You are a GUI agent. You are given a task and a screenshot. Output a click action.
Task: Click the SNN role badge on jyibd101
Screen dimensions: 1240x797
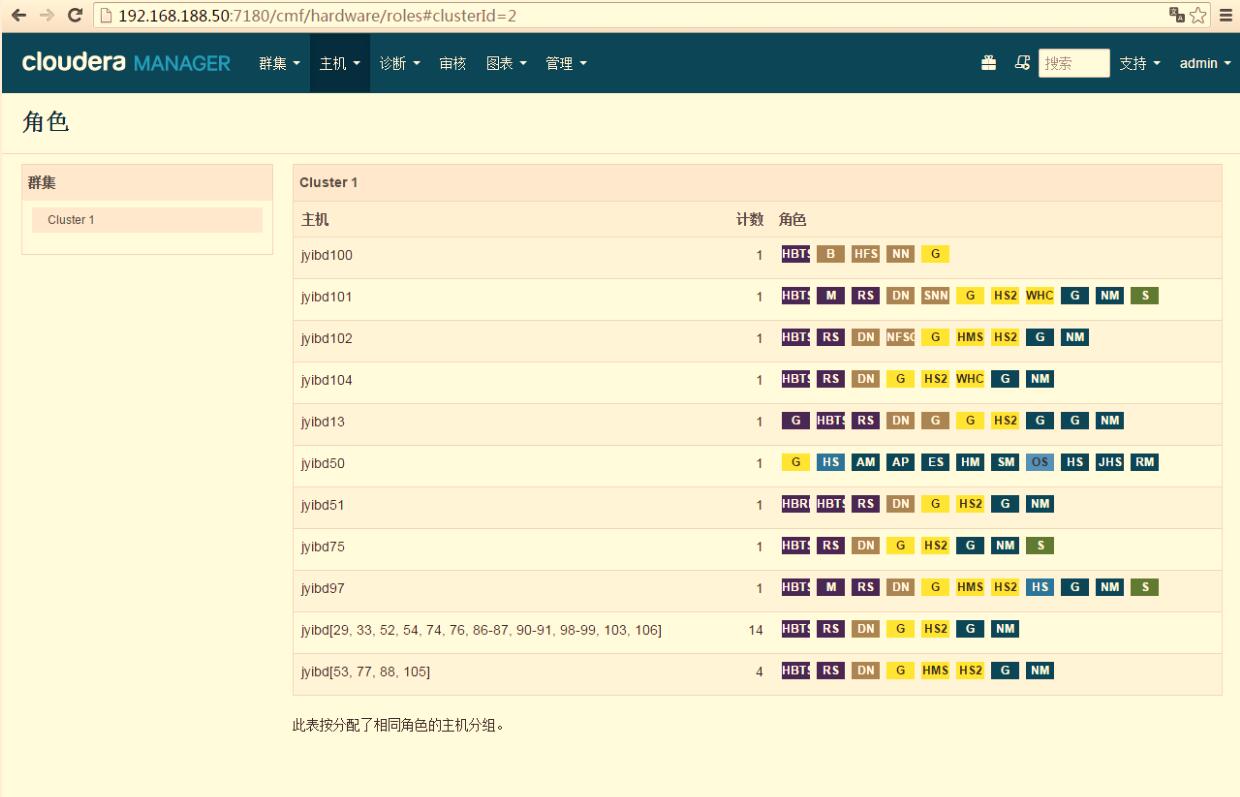(935, 296)
